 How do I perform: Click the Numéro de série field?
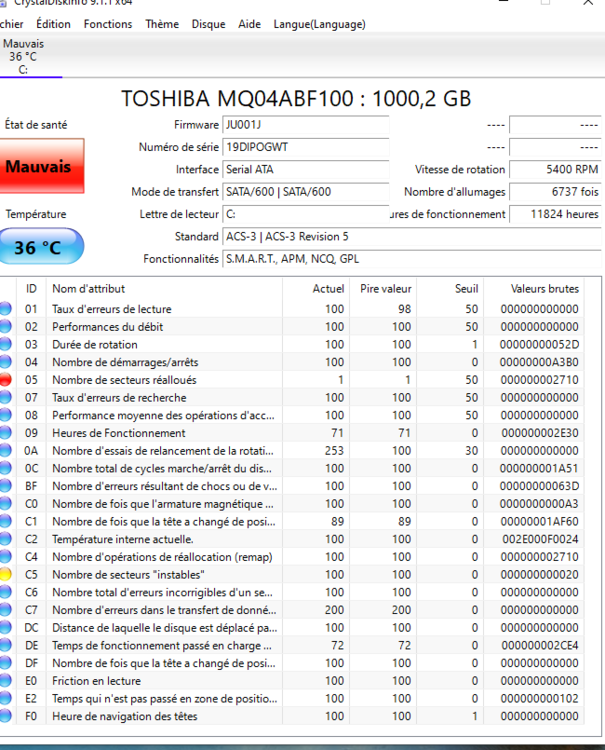coord(305,147)
